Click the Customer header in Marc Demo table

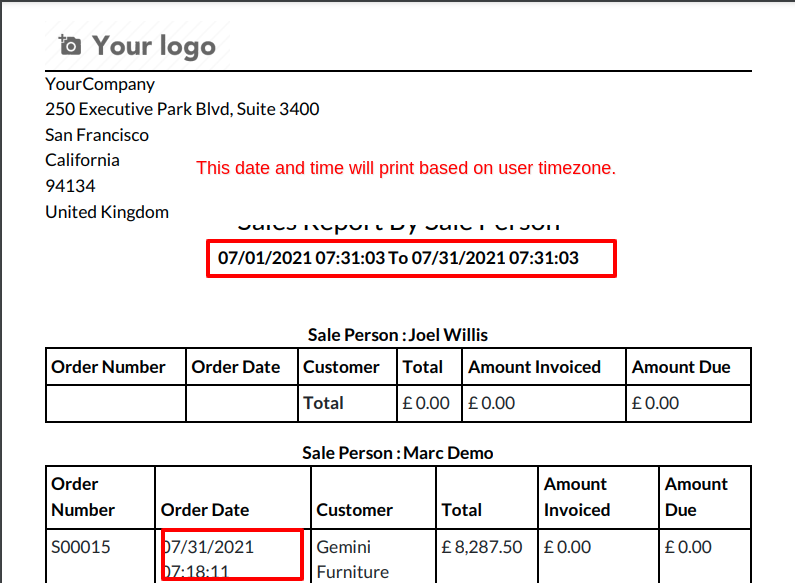(354, 509)
